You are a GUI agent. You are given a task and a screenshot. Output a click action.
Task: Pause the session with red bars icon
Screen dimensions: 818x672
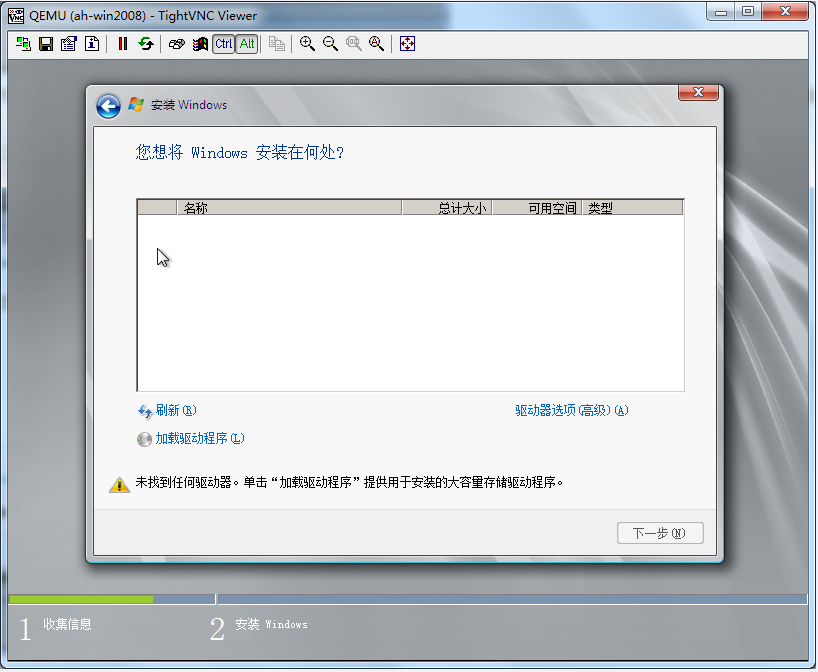tap(123, 44)
